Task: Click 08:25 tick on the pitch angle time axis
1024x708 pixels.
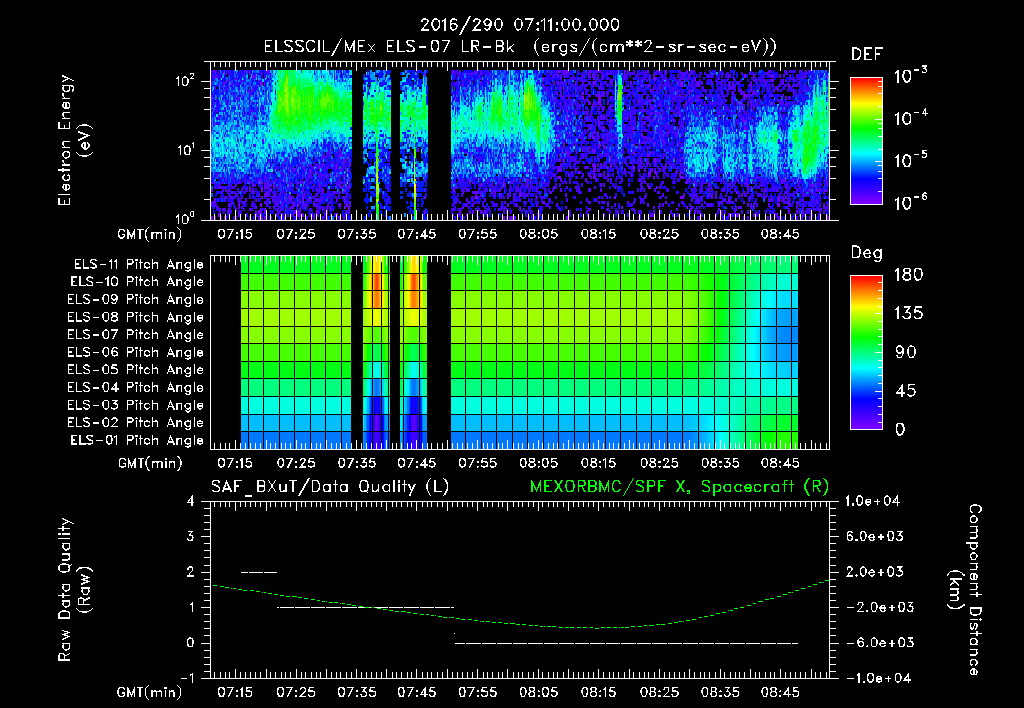Action: [x=659, y=463]
